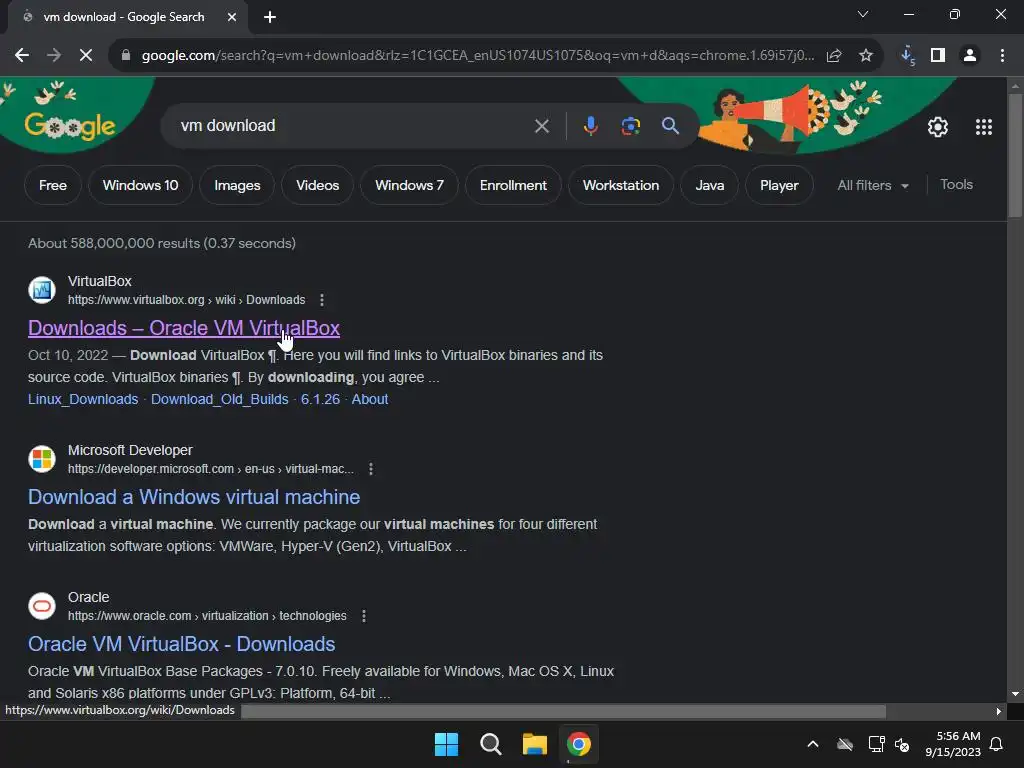
Task: Open Windows taskbar search
Action: pos(490,744)
